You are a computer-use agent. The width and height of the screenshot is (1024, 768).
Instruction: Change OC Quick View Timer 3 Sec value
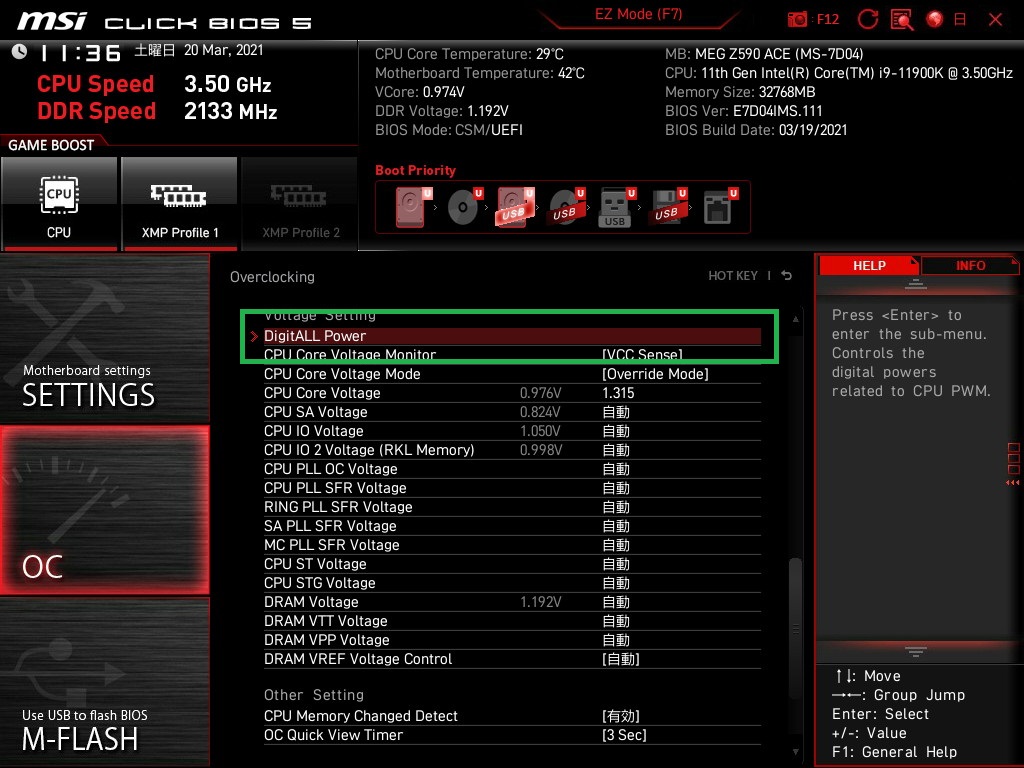(x=624, y=735)
